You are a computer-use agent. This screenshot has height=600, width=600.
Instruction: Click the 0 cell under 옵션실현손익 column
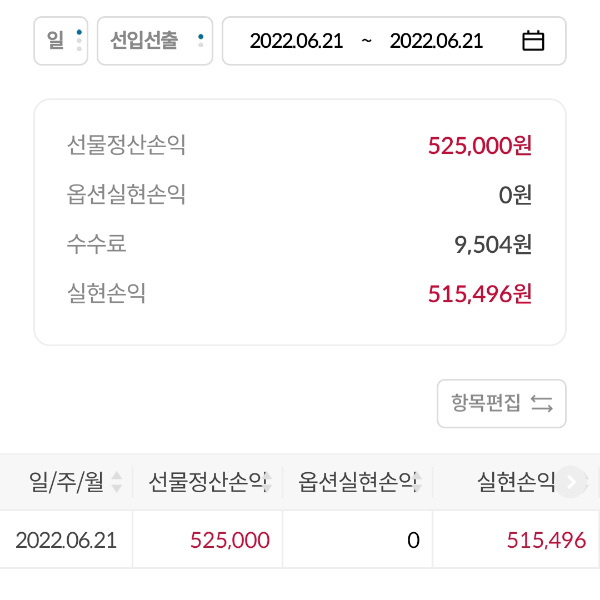pos(412,541)
